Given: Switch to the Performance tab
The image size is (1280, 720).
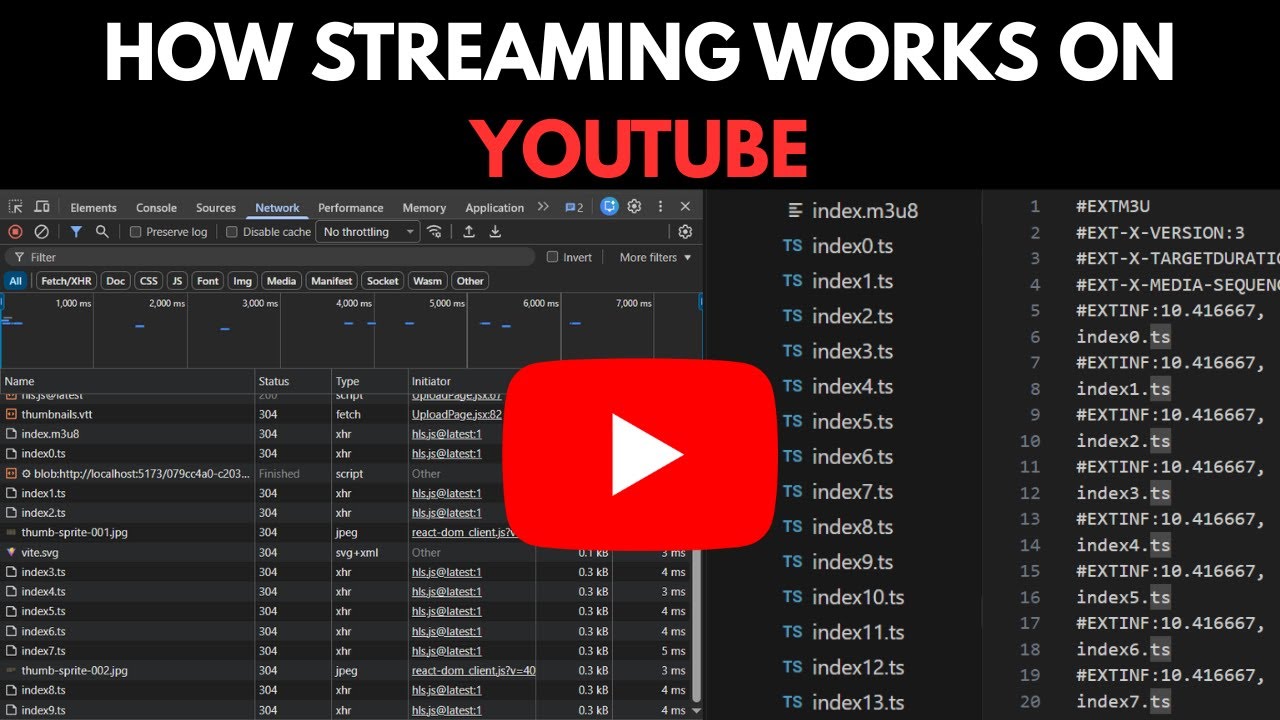Looking at the screenshot, I should 351,208.
